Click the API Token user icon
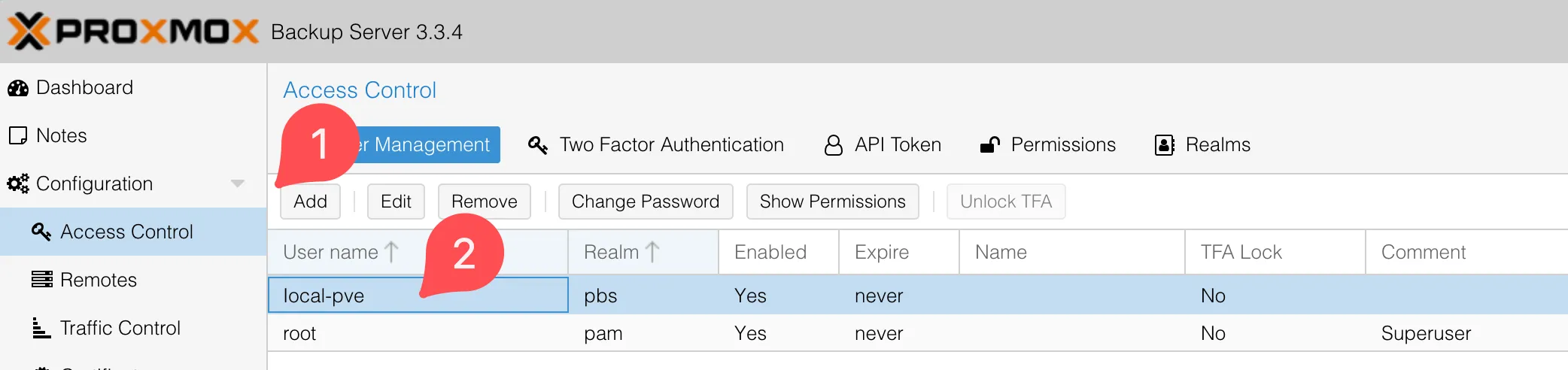 [834, 145]
